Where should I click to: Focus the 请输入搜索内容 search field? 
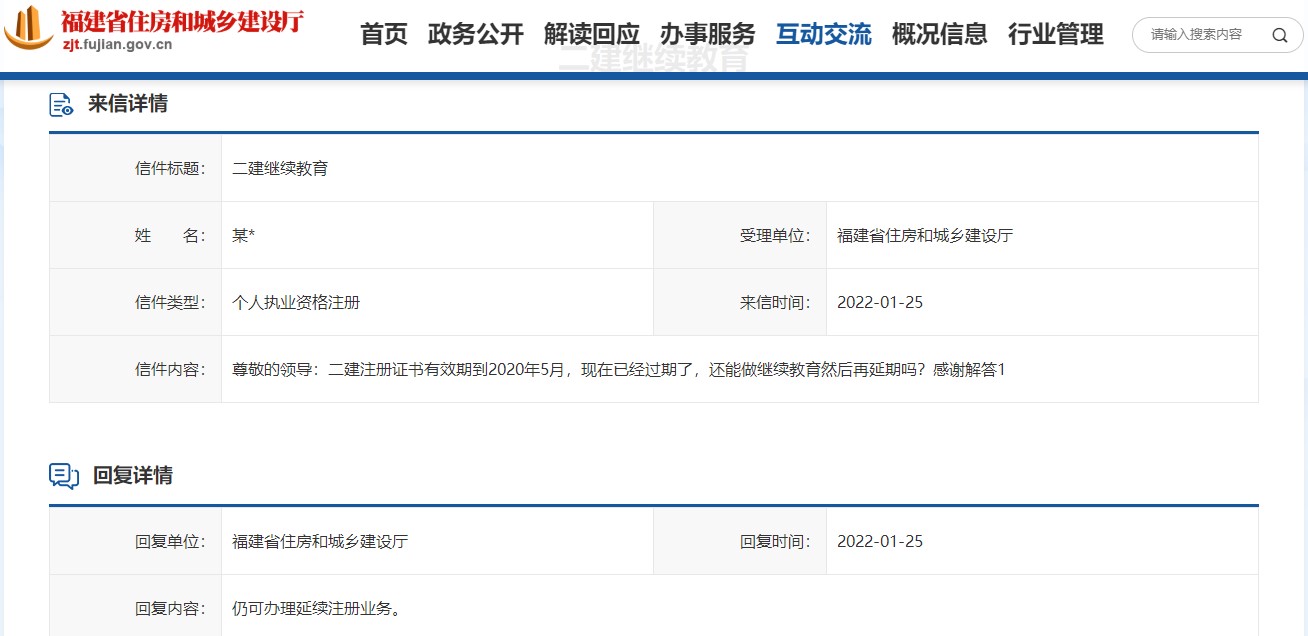1200,35
